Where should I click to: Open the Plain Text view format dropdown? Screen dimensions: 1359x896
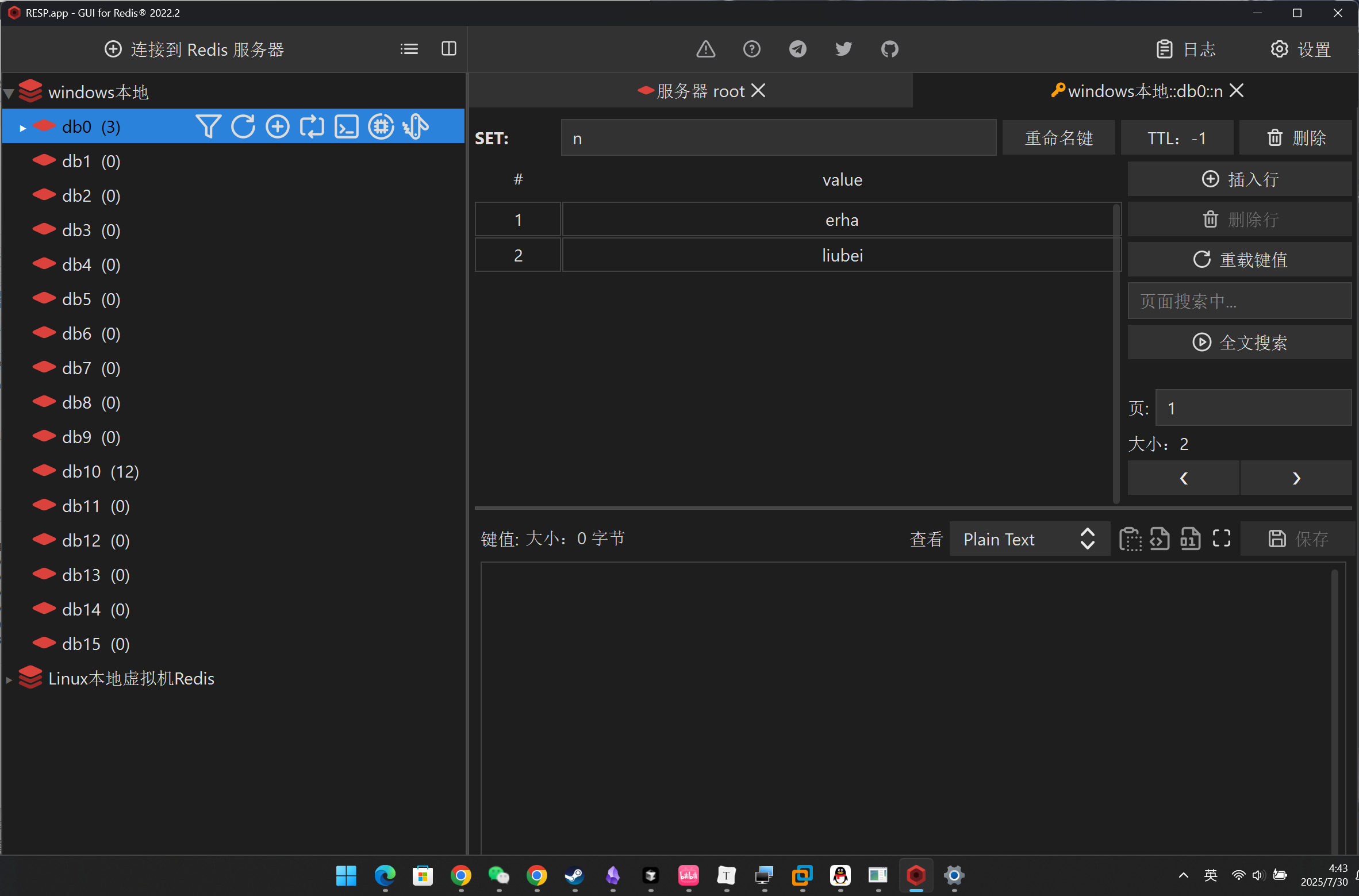coord(1029,539)
